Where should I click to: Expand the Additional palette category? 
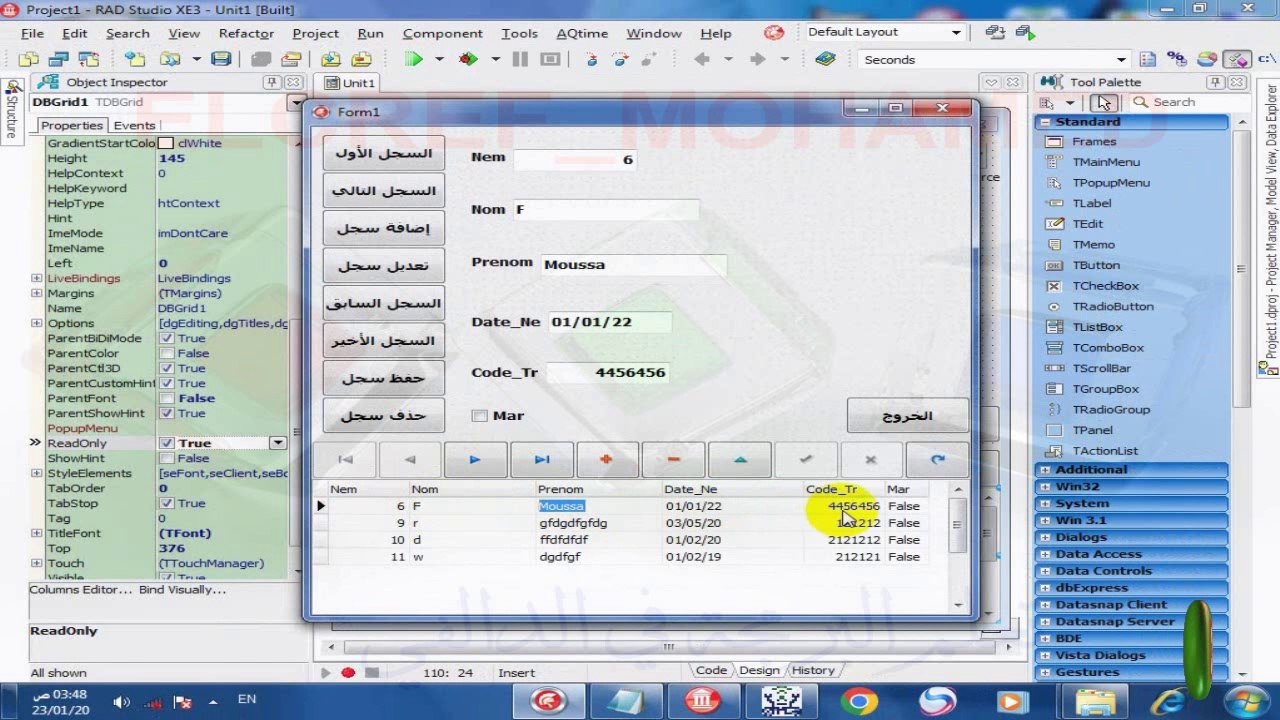(x=1045, y=469)
